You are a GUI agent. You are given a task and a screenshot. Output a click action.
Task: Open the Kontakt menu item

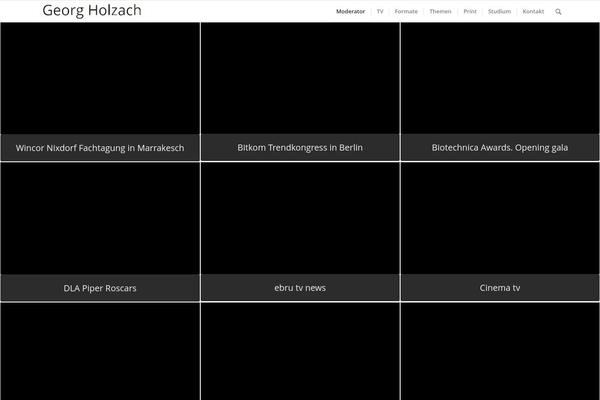click(533, 11)
